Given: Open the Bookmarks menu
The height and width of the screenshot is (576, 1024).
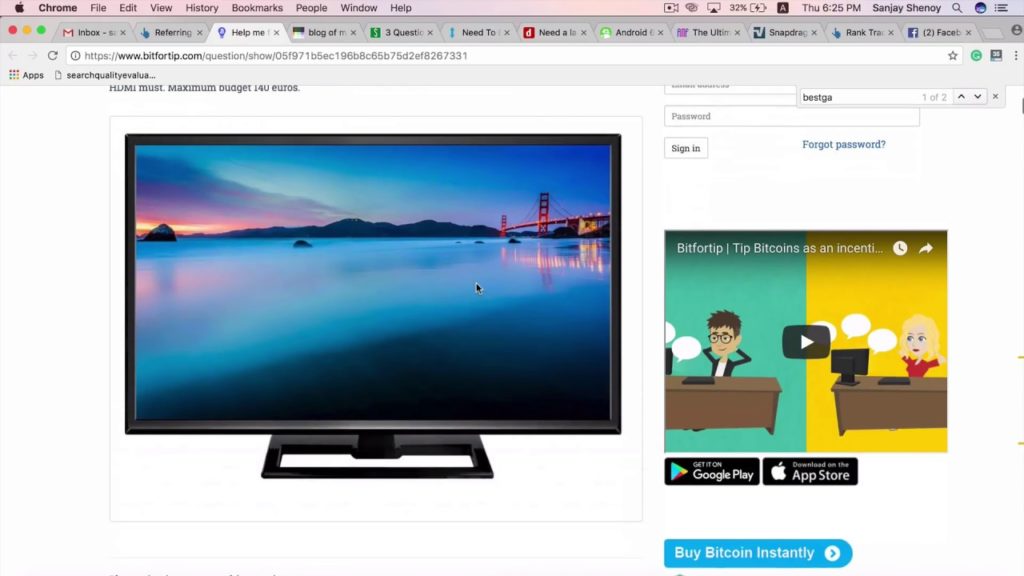Looking at the screenshot, I should coord(257,8).
